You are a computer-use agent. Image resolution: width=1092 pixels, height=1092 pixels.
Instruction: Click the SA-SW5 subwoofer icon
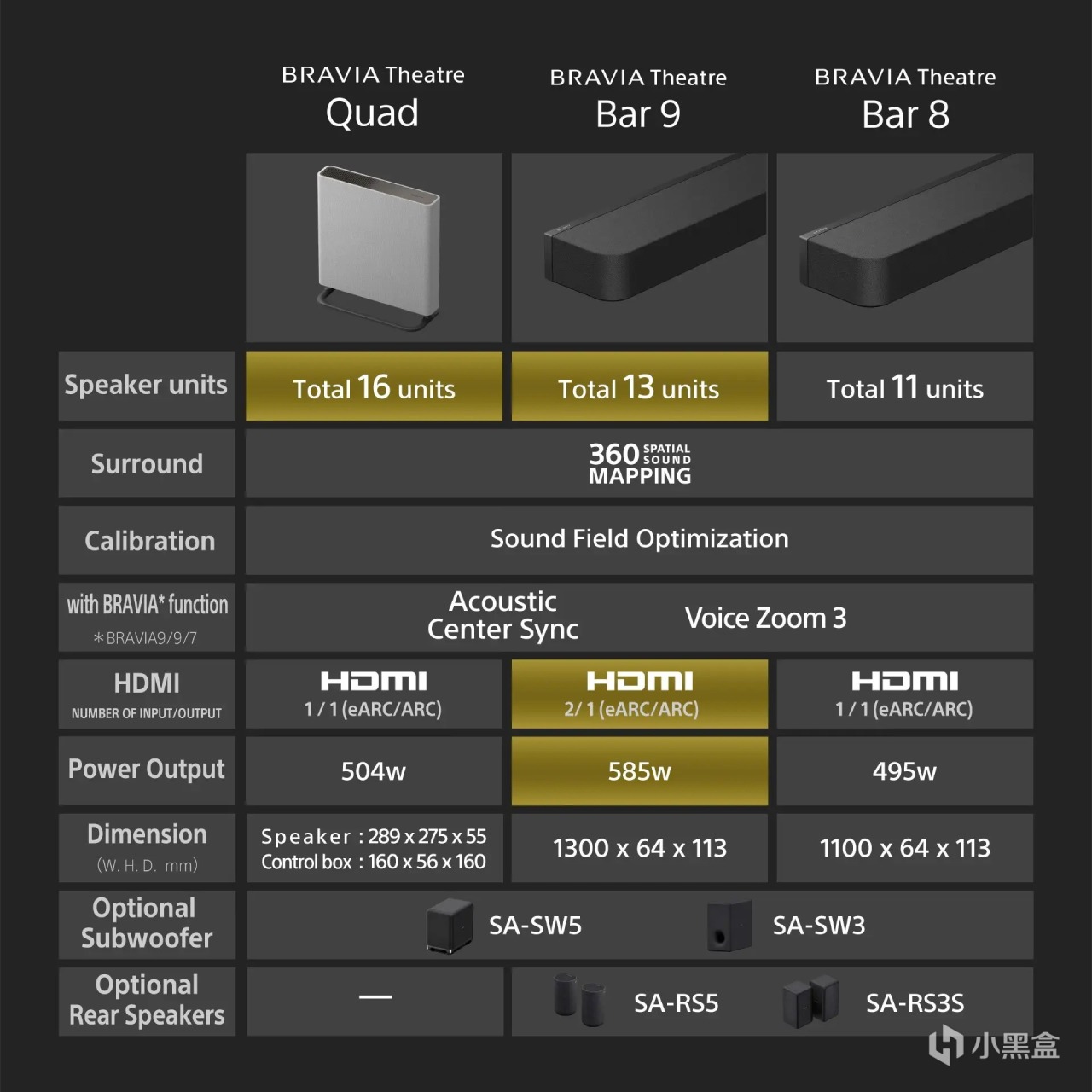click(x=450, y=926)
